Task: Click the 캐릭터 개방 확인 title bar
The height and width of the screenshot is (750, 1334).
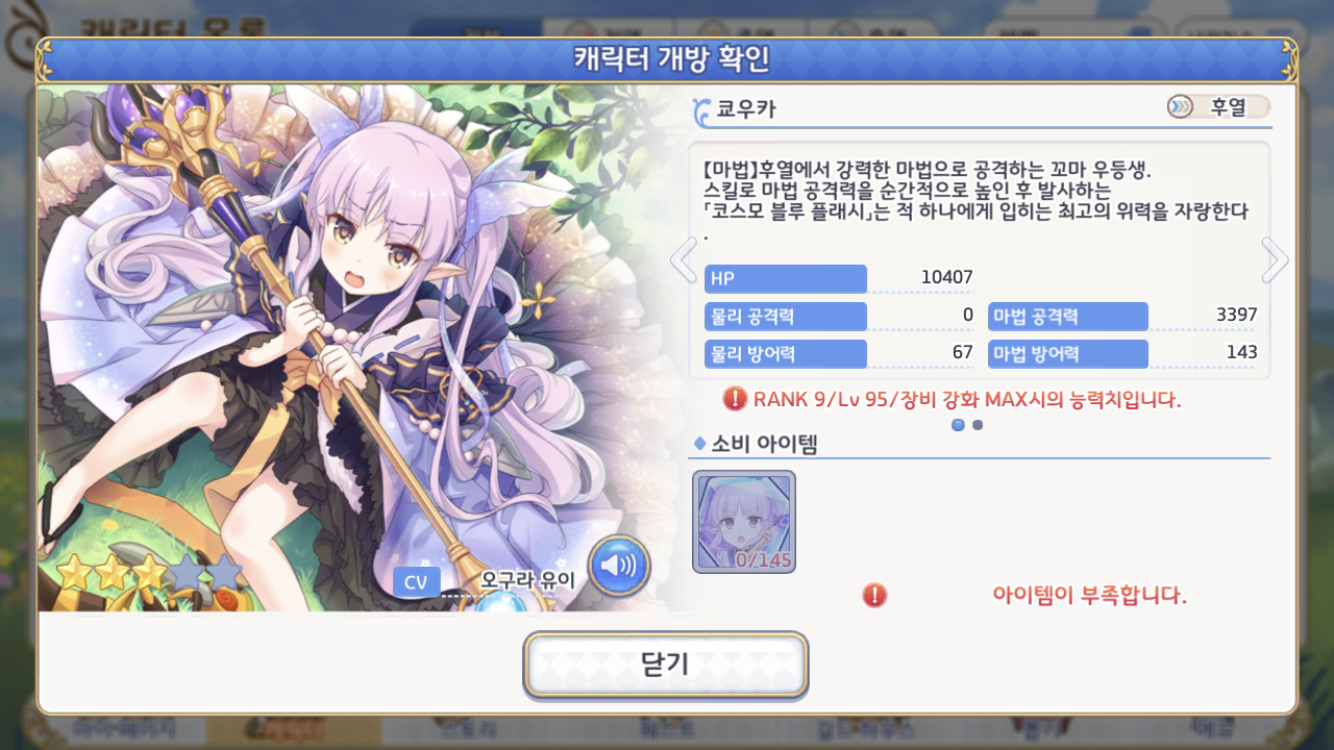Action: (667, 59)
